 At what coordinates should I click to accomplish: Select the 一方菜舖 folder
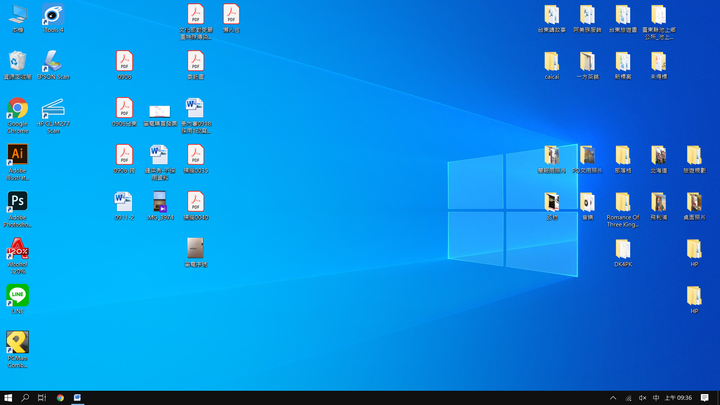click(588, 65)
